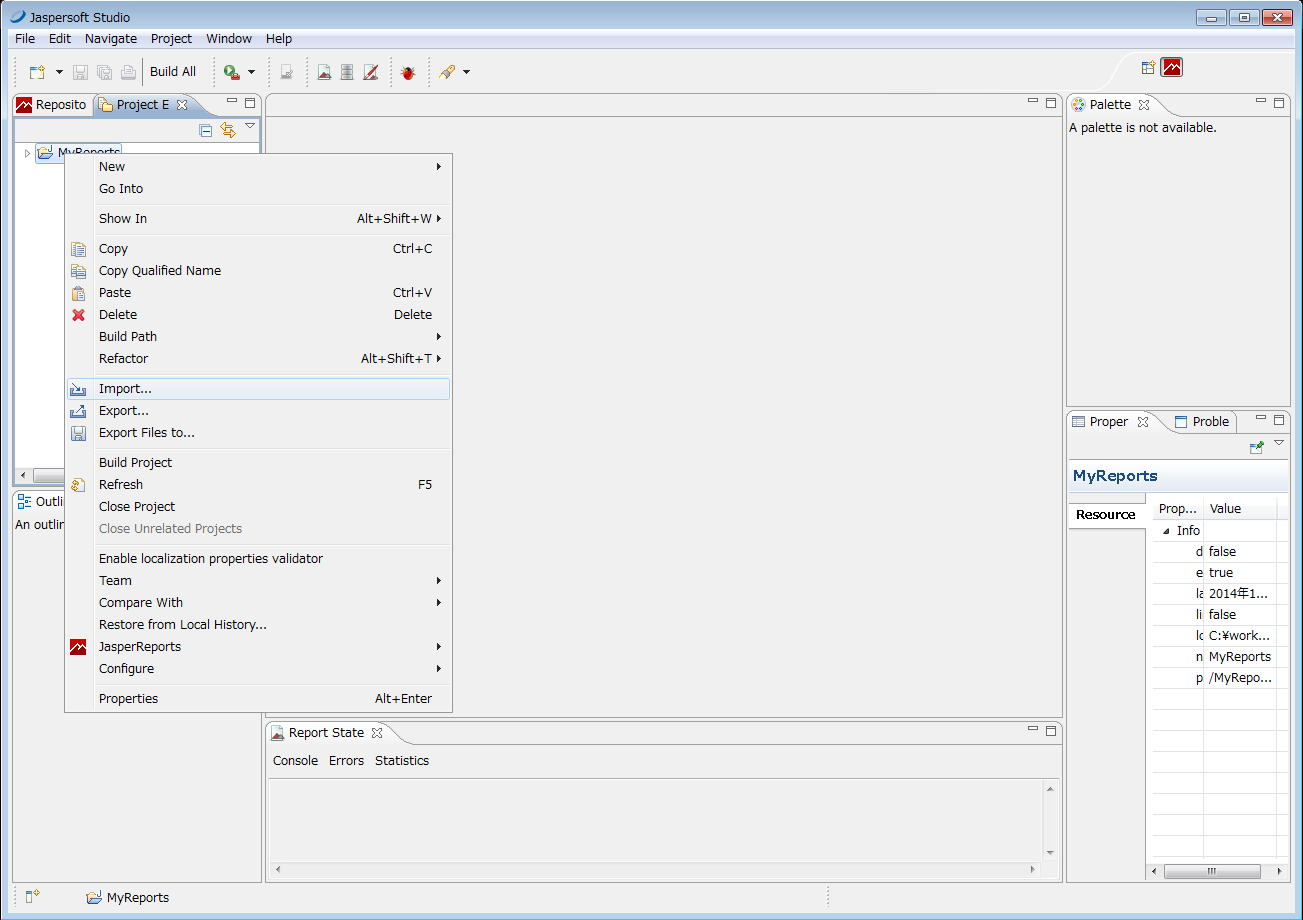Open the JasperReports submenu
Viewport: 1303px width, 920px height.
140,647
